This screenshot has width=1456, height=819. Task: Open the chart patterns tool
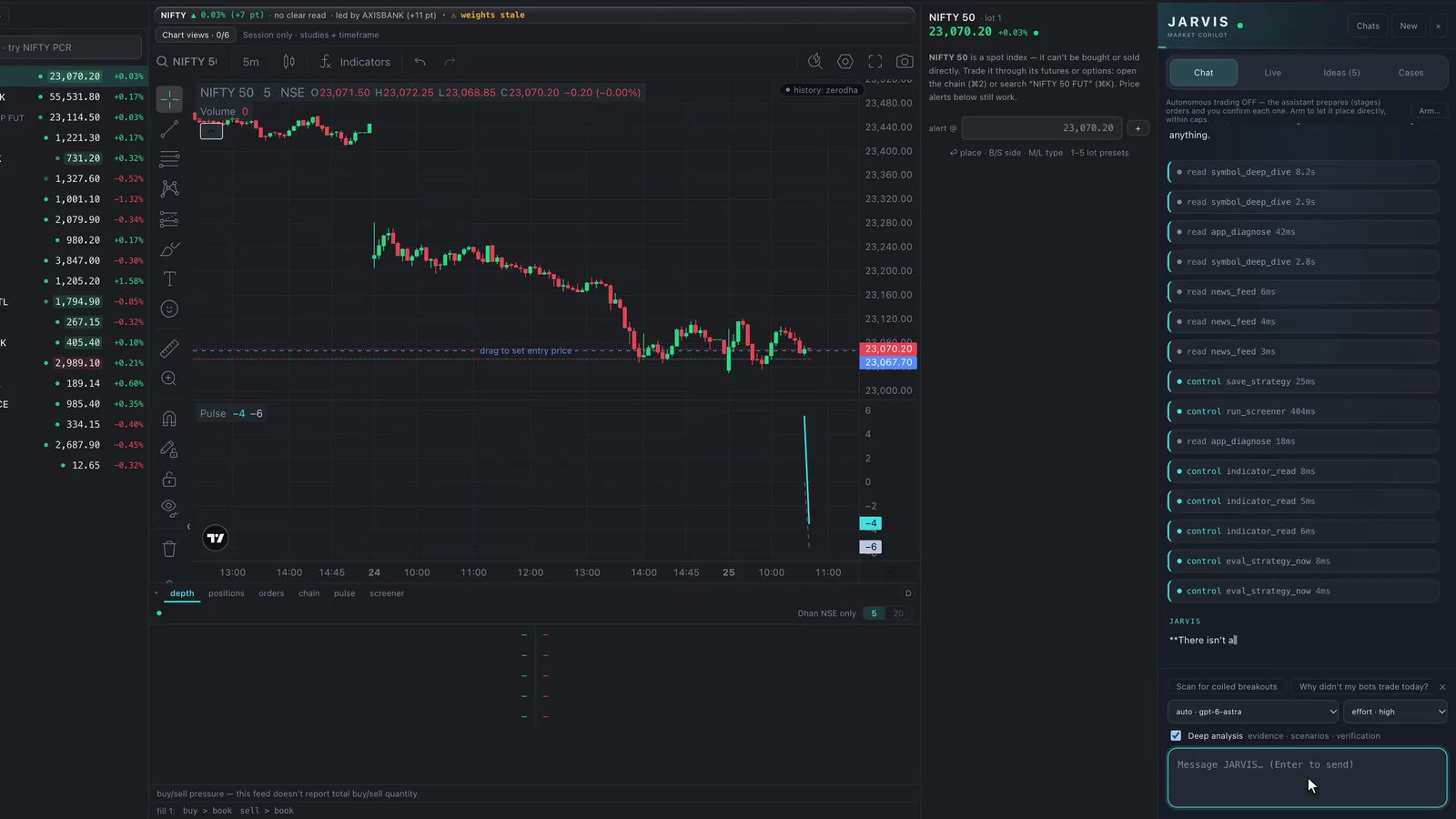pos(169,188)
